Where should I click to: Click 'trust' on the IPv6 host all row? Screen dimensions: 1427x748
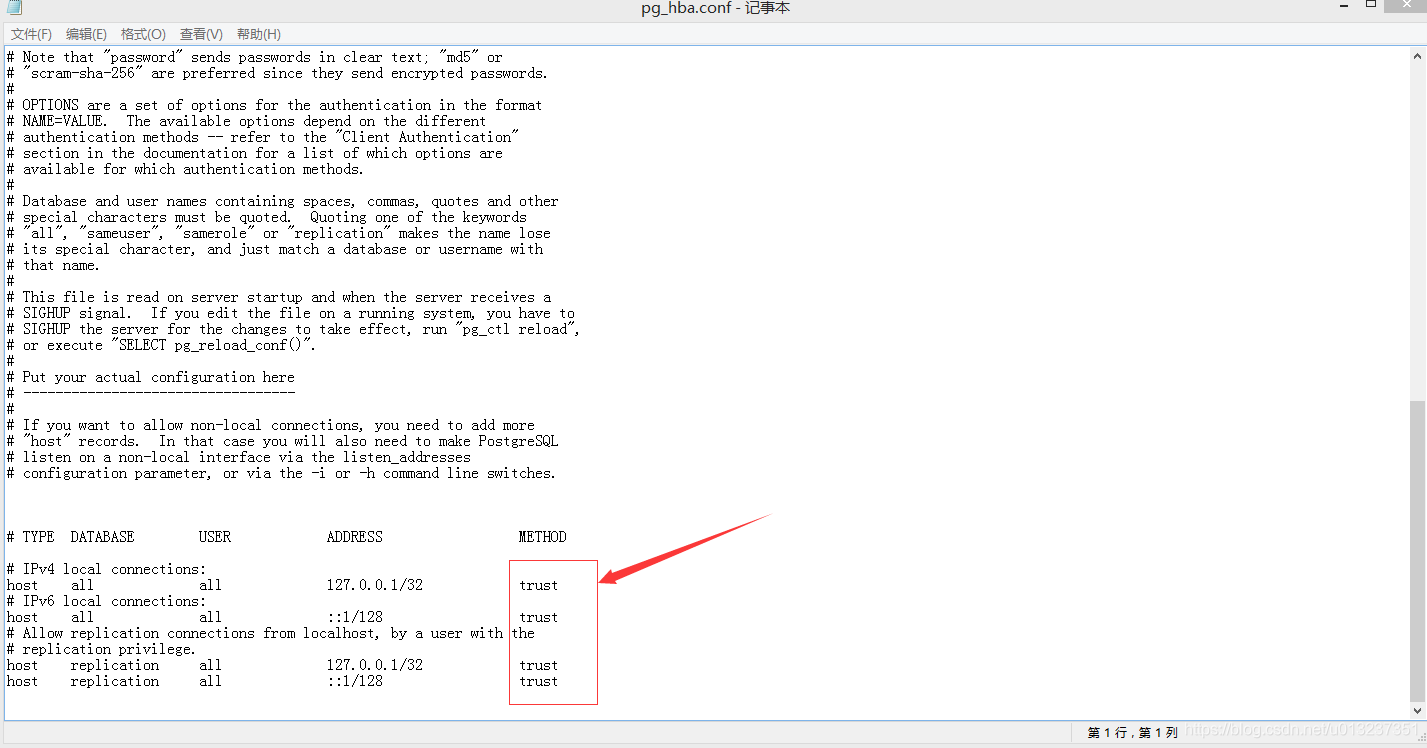[x=539, y=617]
